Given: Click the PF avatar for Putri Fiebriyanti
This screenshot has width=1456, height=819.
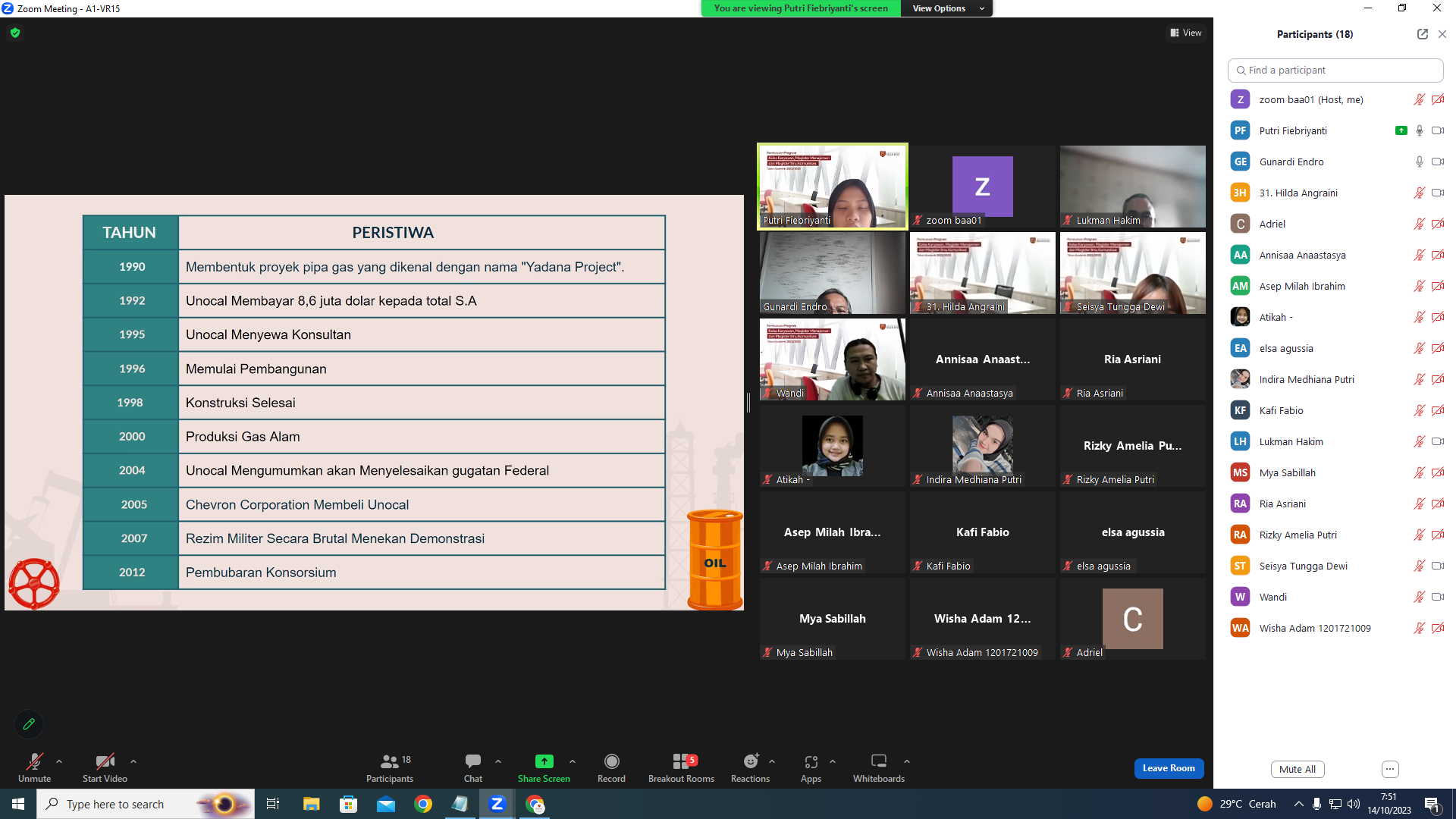Looking at the screenshot, I should (x=1241, y=130).
